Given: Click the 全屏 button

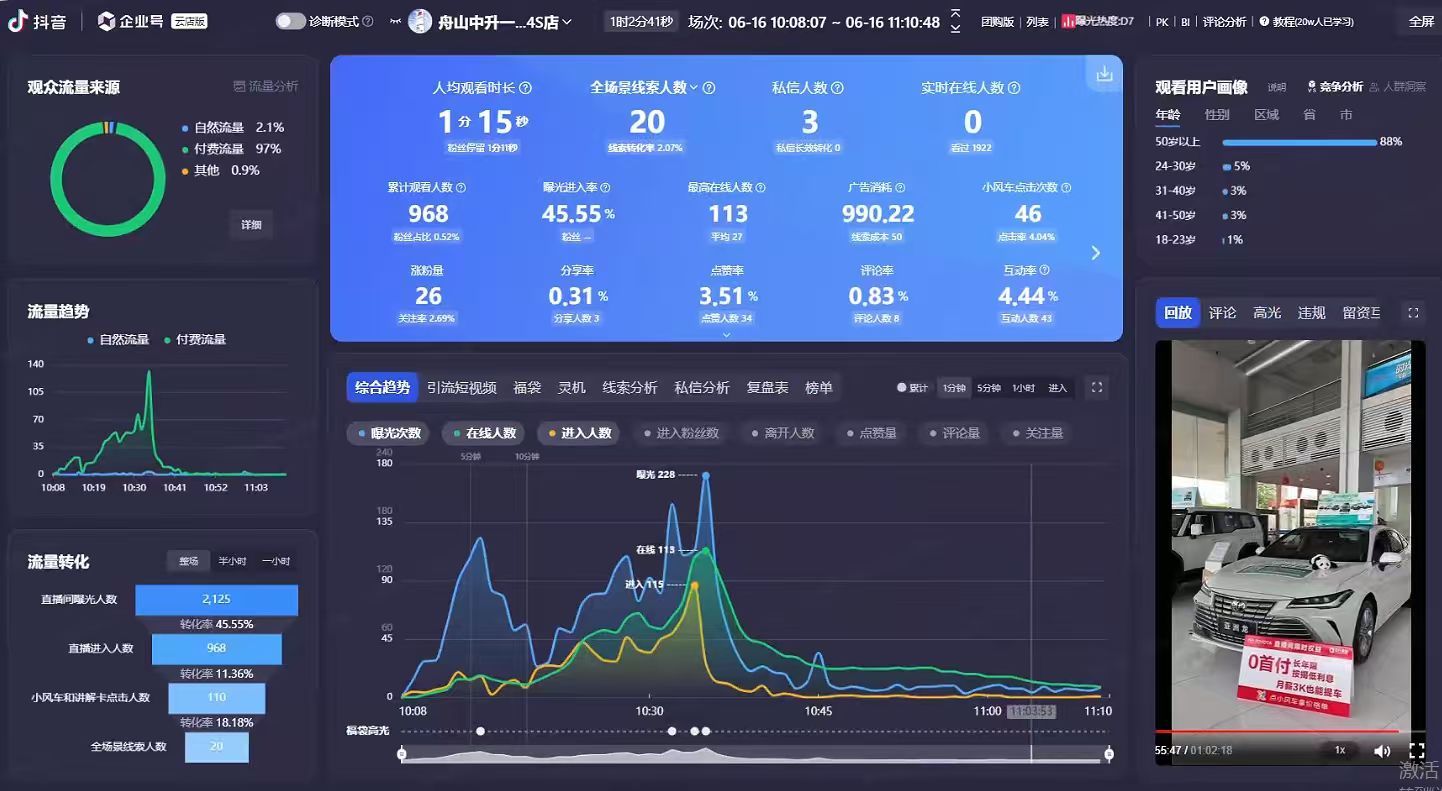Looking at the screenshot, I should pyautogui.click(x=1421, y=21).
